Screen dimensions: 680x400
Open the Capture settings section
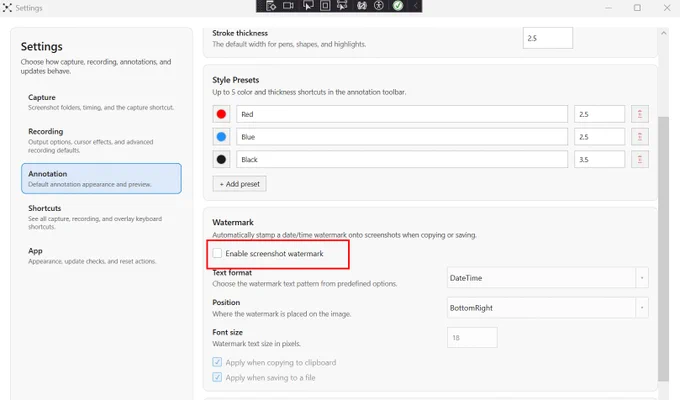point(101,102)
